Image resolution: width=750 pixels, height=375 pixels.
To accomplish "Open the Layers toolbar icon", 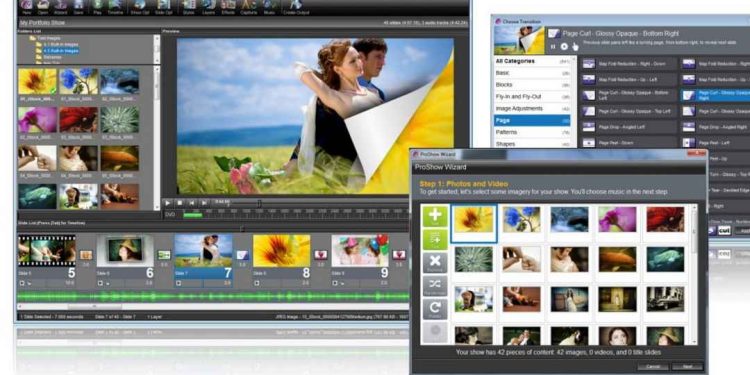I will (x=209, y=6).
